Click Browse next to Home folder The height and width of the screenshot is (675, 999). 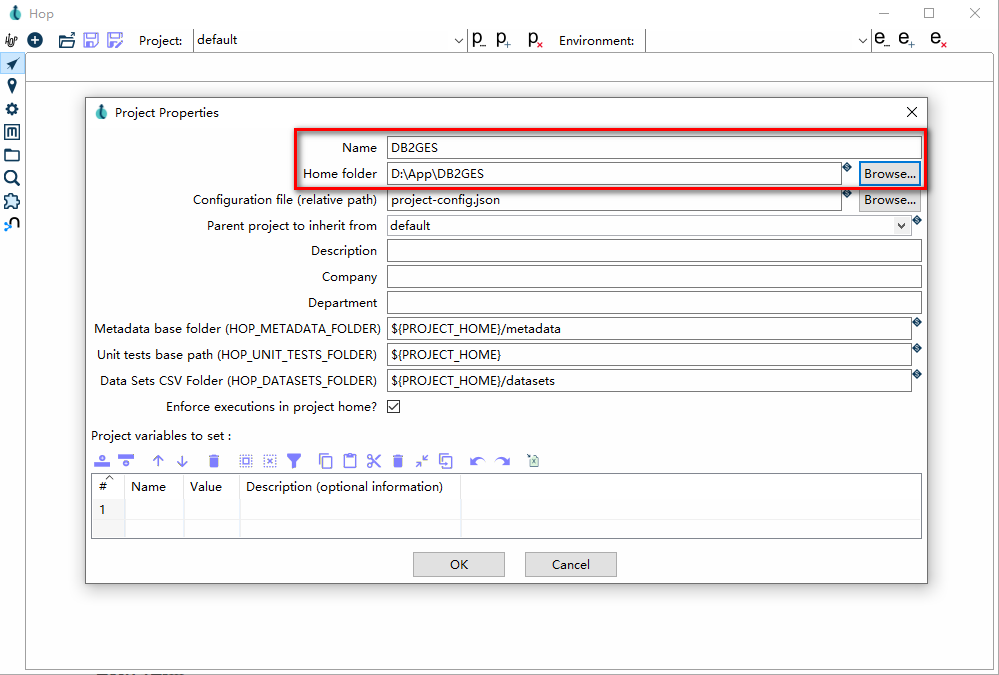pos(889,173)
